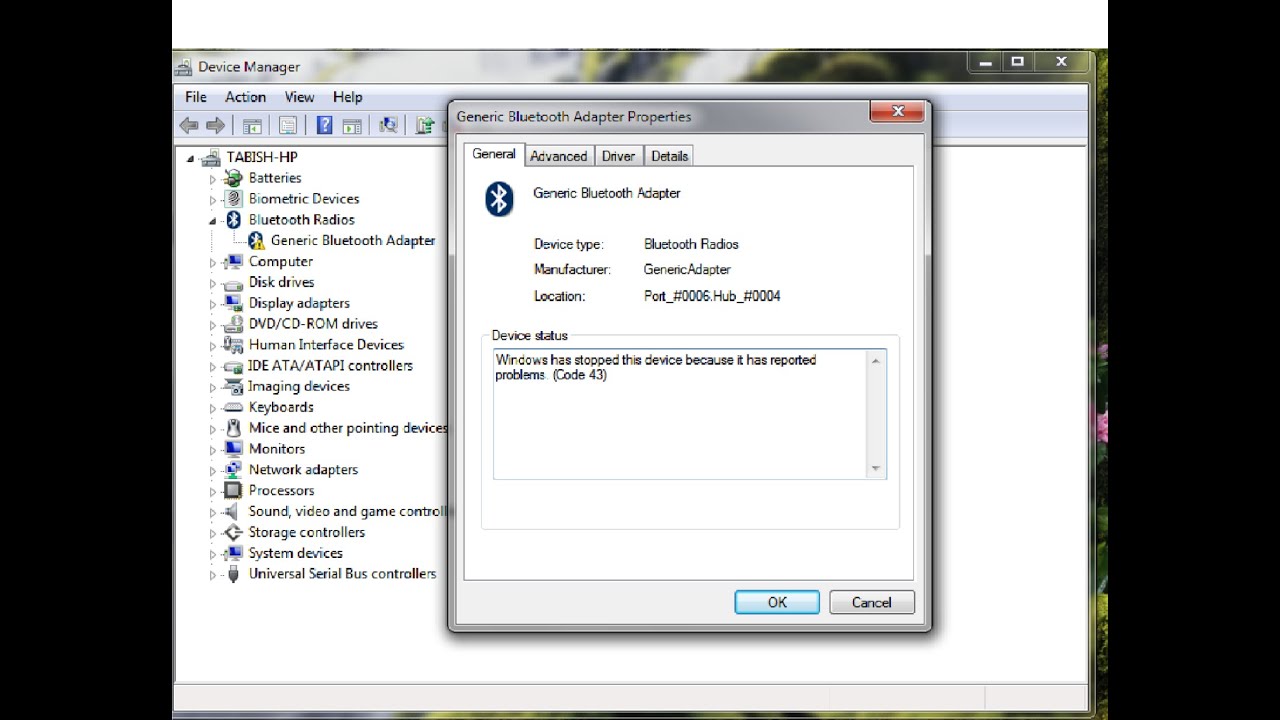Click the DVD/CD-ROM drives icon
This screenshot has width=1280, height=720.
233,324
